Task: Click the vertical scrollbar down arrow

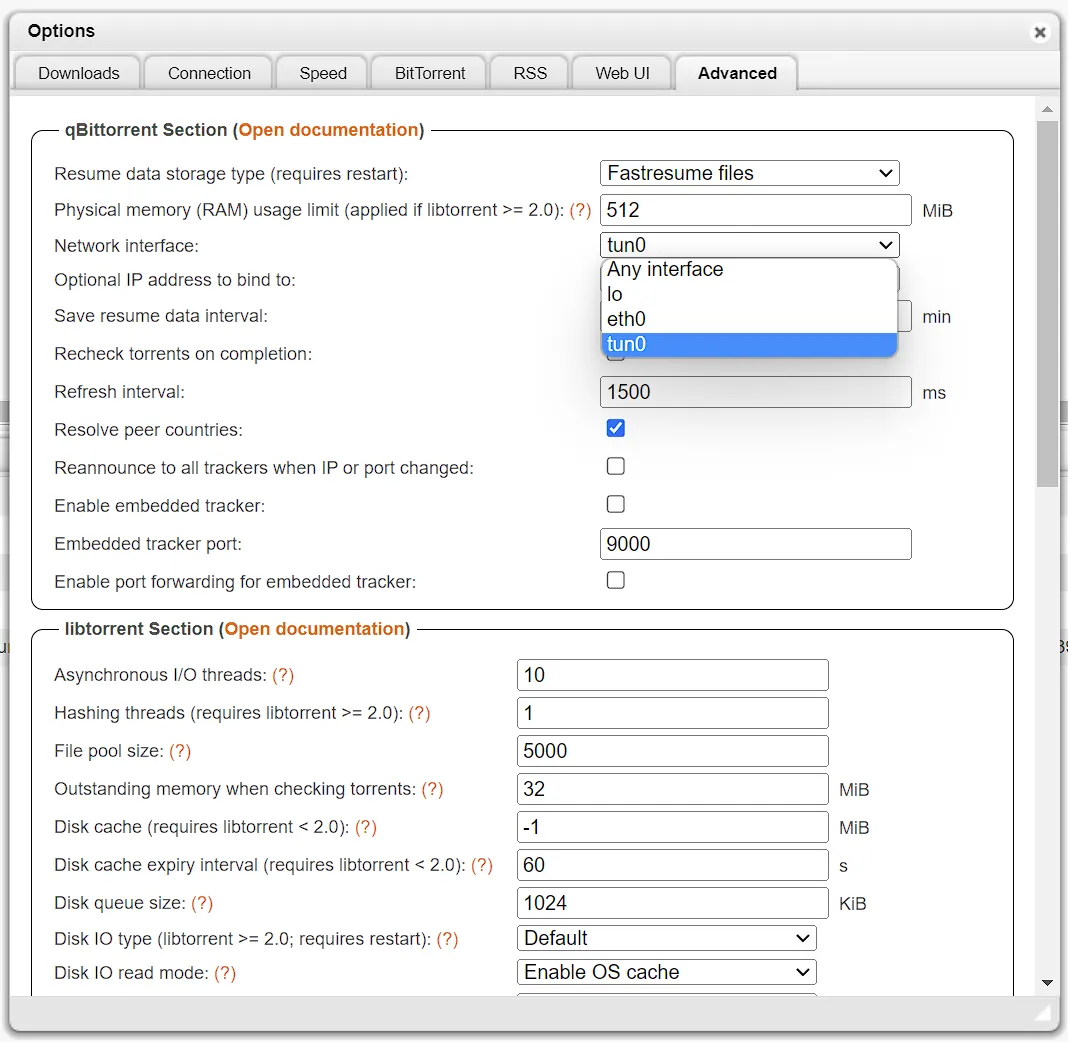Action: pyautogui.click(x=1047, y=983)
